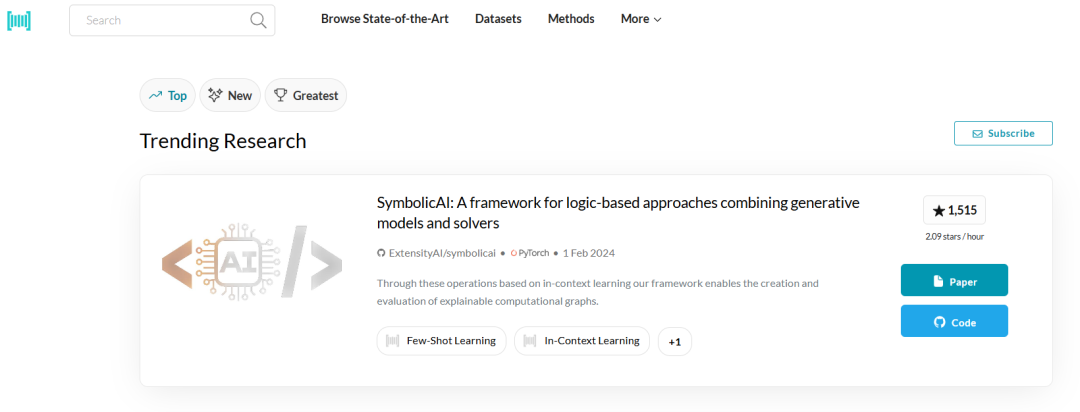The width and height of the screenshot is (1080, 412).
Task: Click the star icon showing 1,515
Action: 938,210
